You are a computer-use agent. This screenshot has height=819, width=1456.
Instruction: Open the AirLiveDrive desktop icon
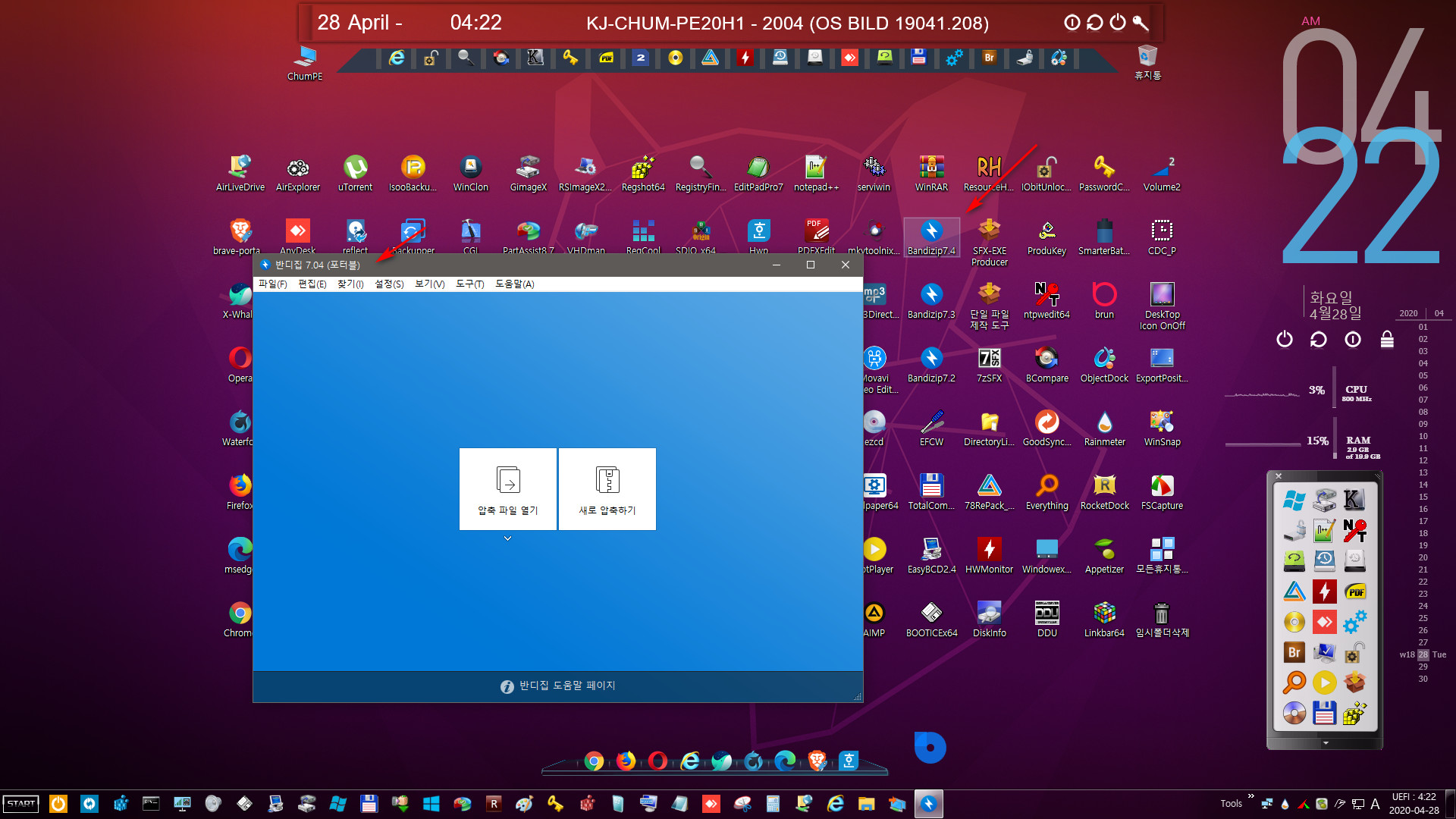(240, 173)
